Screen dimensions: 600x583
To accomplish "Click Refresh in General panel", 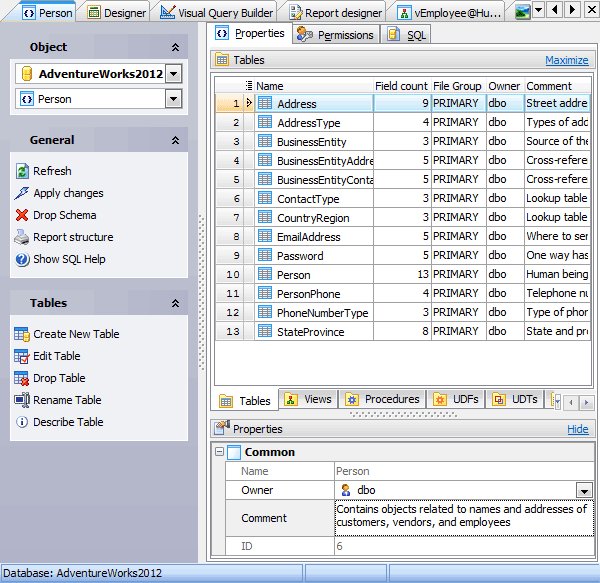I will click(x=52, y=171).
